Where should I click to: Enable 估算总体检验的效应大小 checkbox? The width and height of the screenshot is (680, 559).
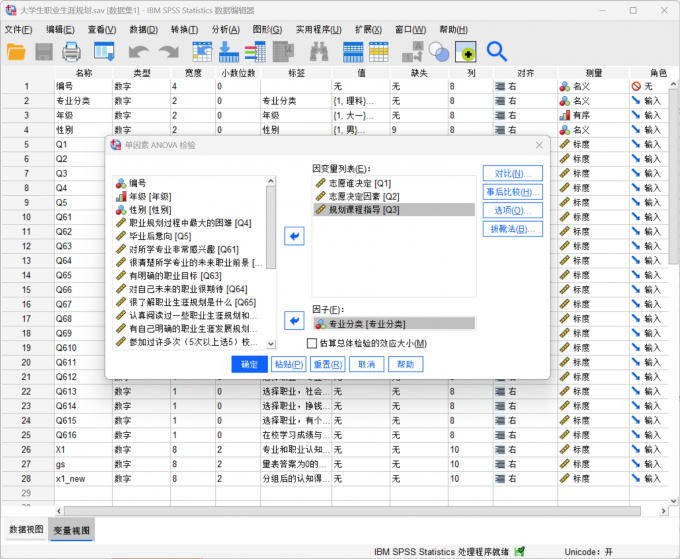coord(312,343)
